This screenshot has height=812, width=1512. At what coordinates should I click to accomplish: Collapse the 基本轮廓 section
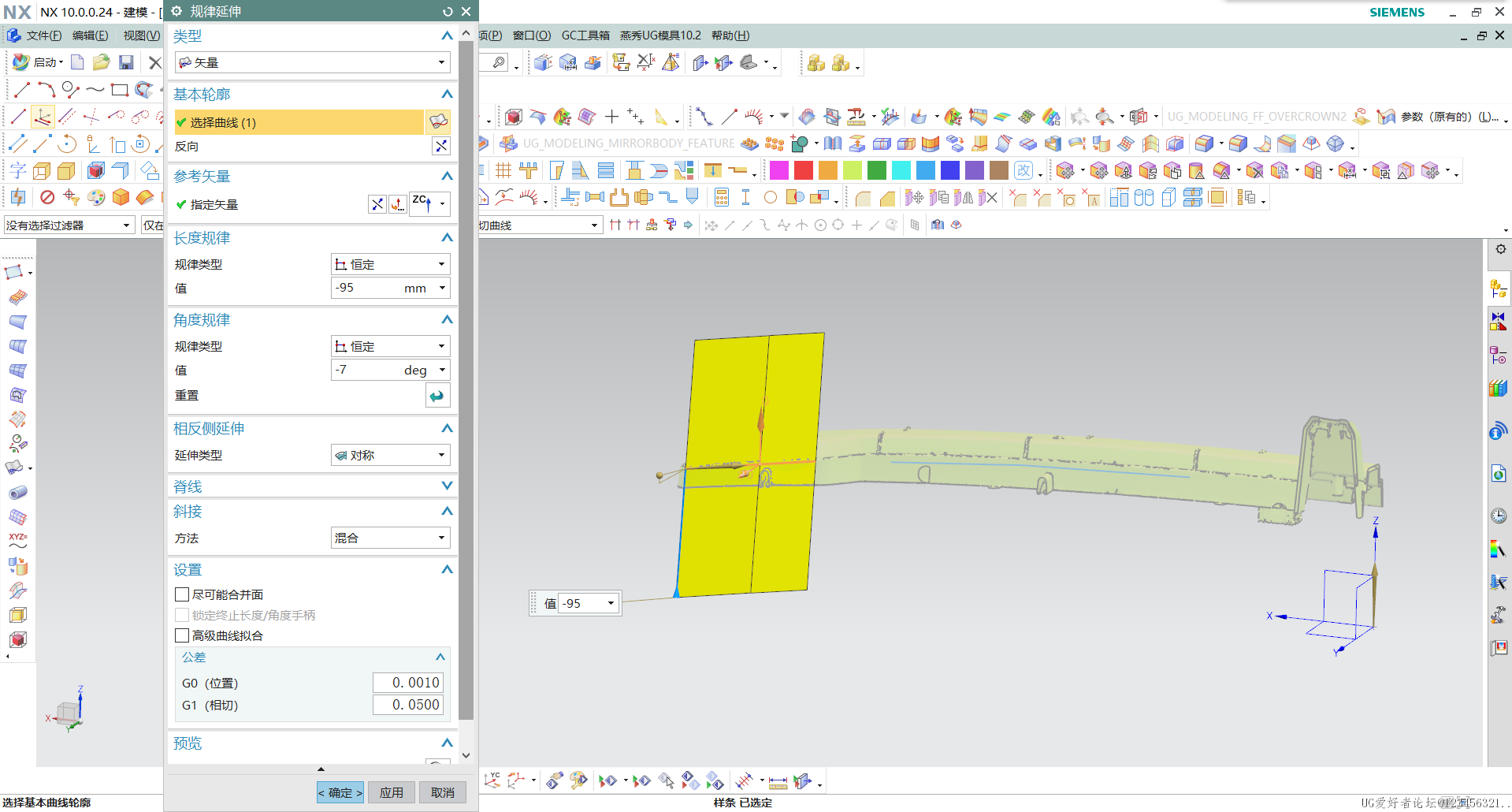point(447,94)
